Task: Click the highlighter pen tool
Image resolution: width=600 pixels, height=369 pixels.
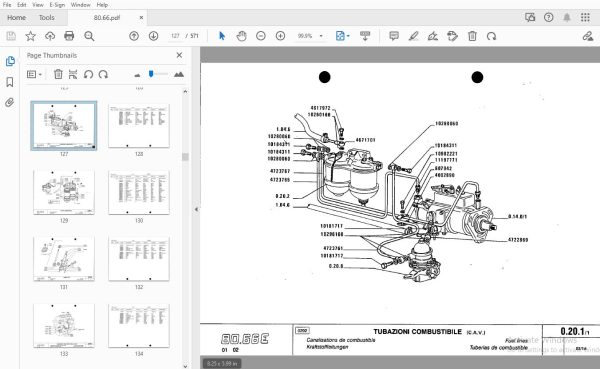Action: (x=413, y=36)
